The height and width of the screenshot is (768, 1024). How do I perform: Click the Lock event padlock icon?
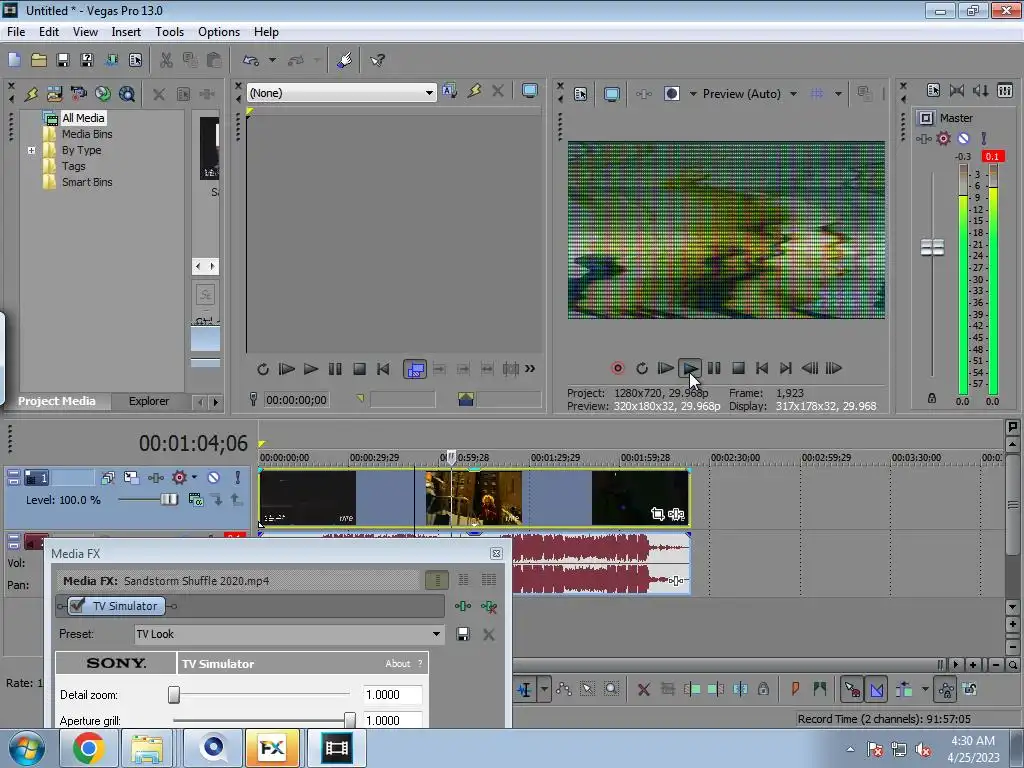pyautogui.click(x=763, y=688)
